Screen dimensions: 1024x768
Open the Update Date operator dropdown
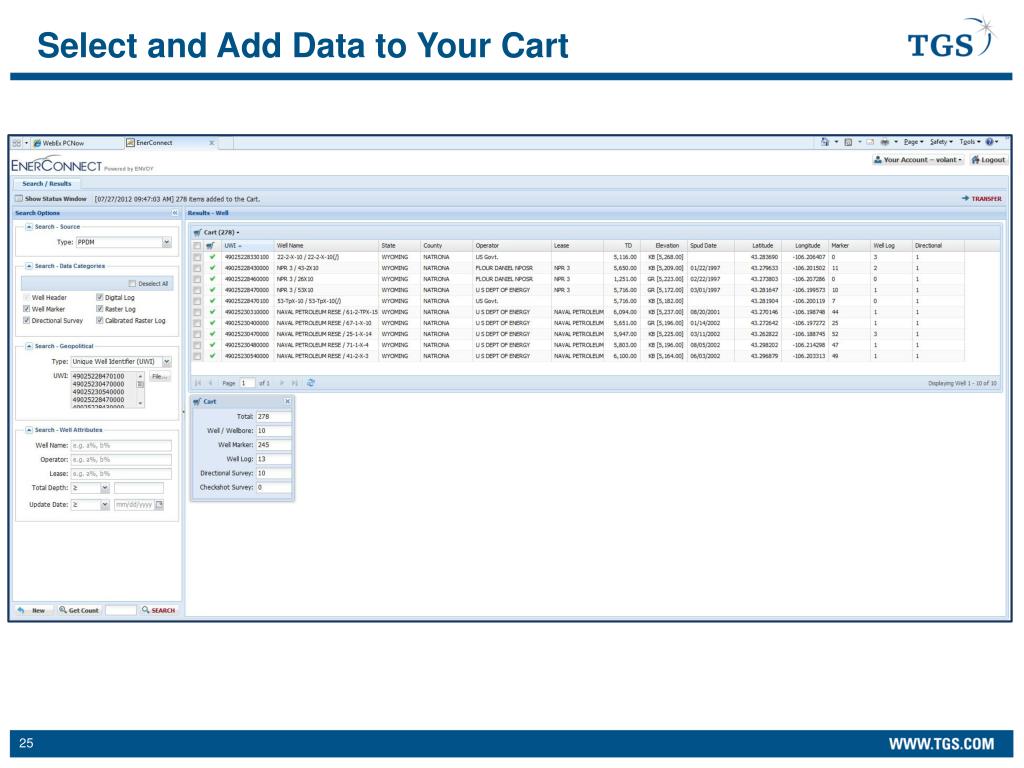click(104, 505)
